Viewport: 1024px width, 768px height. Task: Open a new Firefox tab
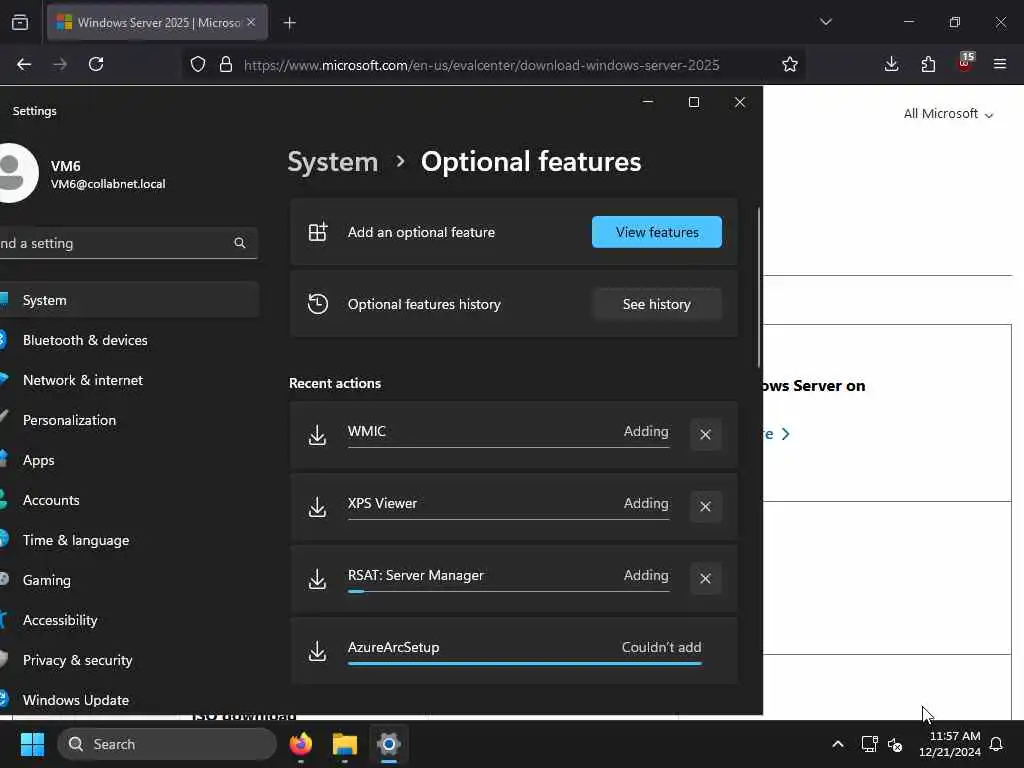pos(289,23)
